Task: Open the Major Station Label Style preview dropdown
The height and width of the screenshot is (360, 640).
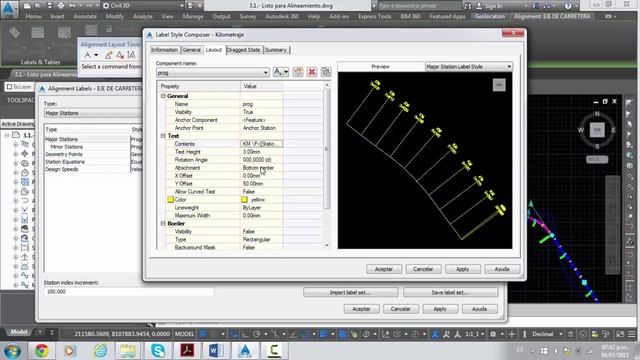Action: pos(469,66)
